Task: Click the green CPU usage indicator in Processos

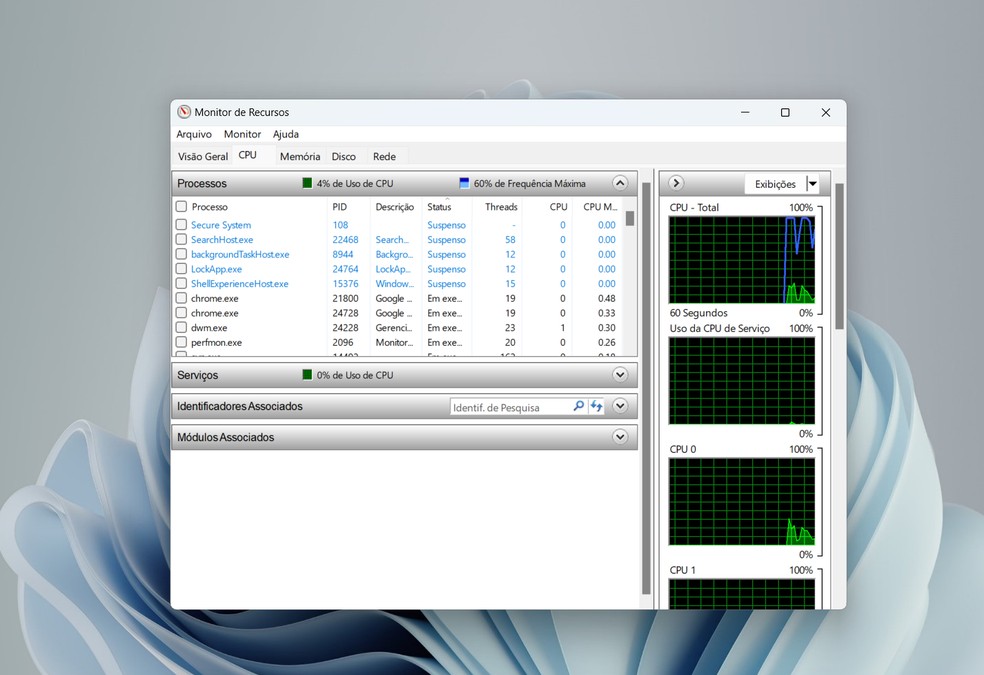Action: pyautogui.click(x=308, y=184)
